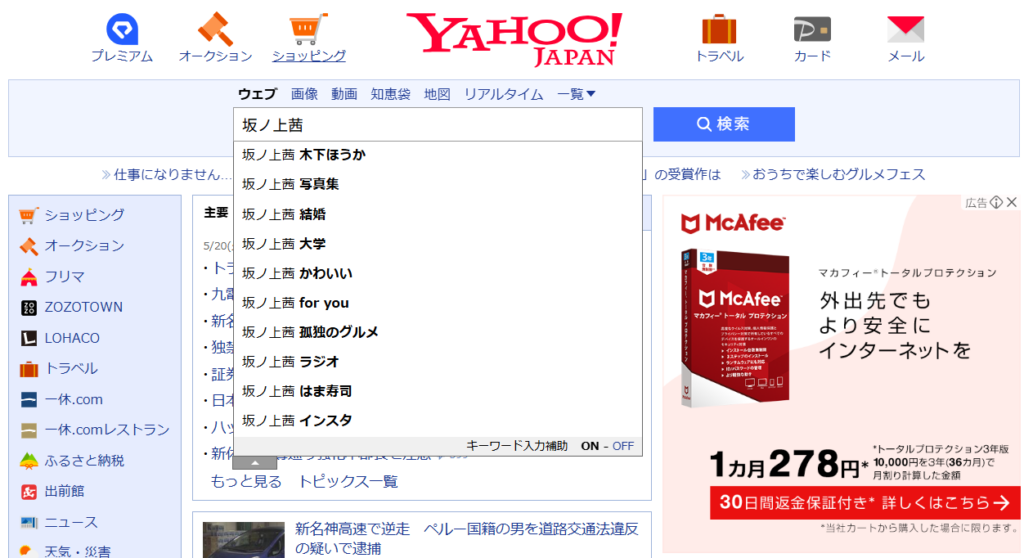Open the Shopping (ショッピング) cart icon in header
Image resolution: width=1024 pixels, height=558 pixels.
coord(308,30)
